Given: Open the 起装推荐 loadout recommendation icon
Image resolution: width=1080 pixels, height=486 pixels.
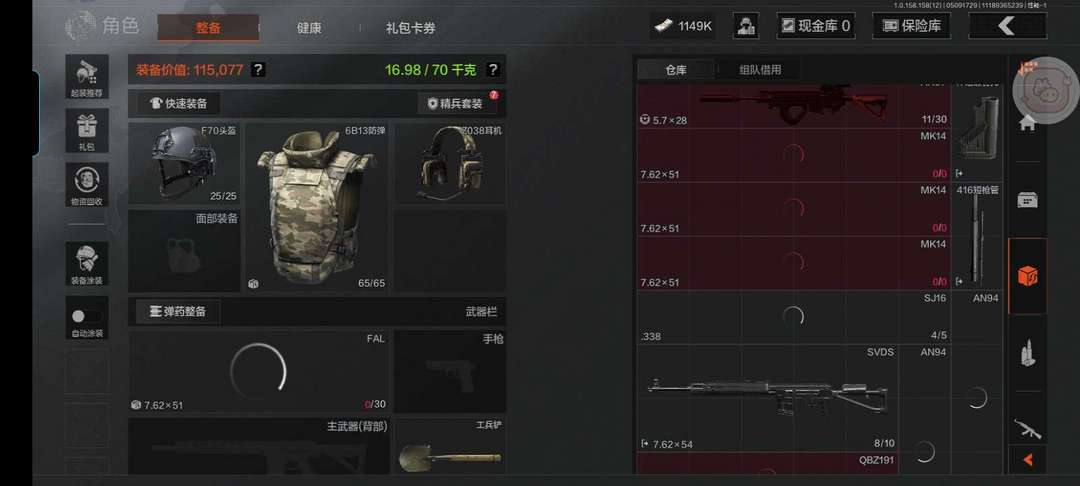Looking at the screenshot, I should click(87, 76).
